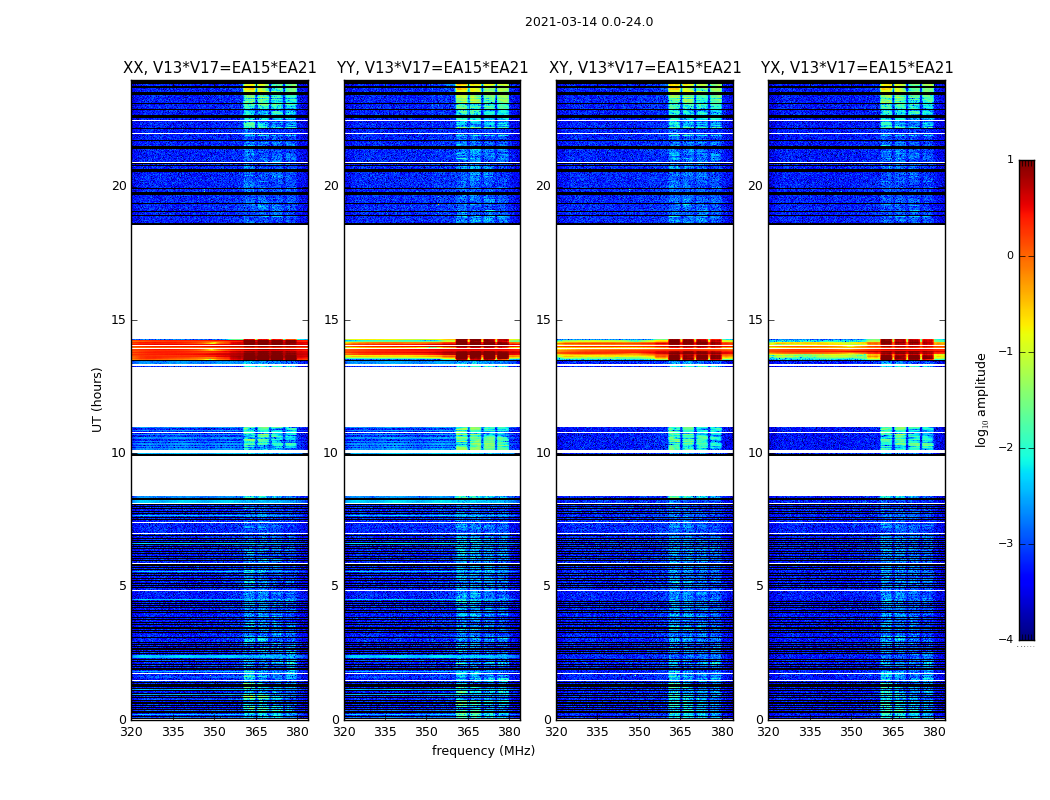Click the XX polarization panel title

click(220, 68)
